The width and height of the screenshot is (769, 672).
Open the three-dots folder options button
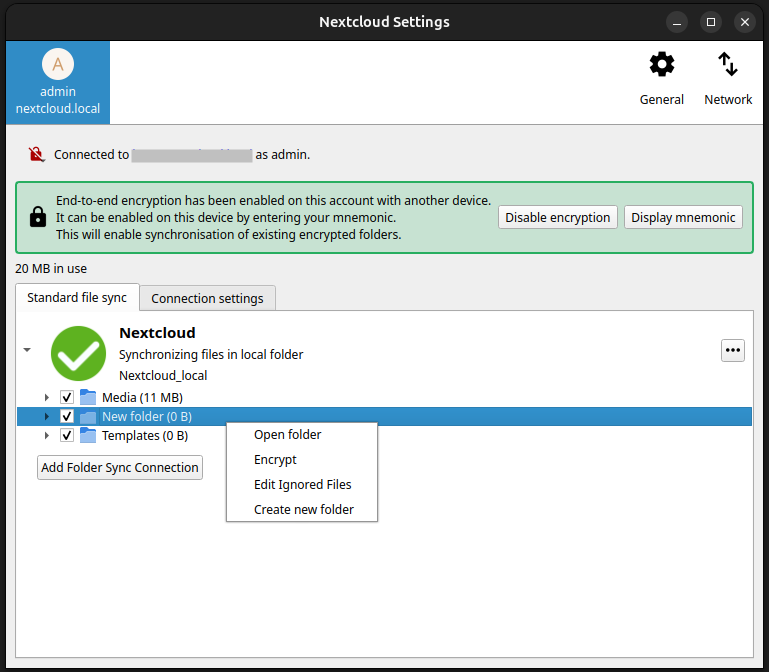(733, 350)
